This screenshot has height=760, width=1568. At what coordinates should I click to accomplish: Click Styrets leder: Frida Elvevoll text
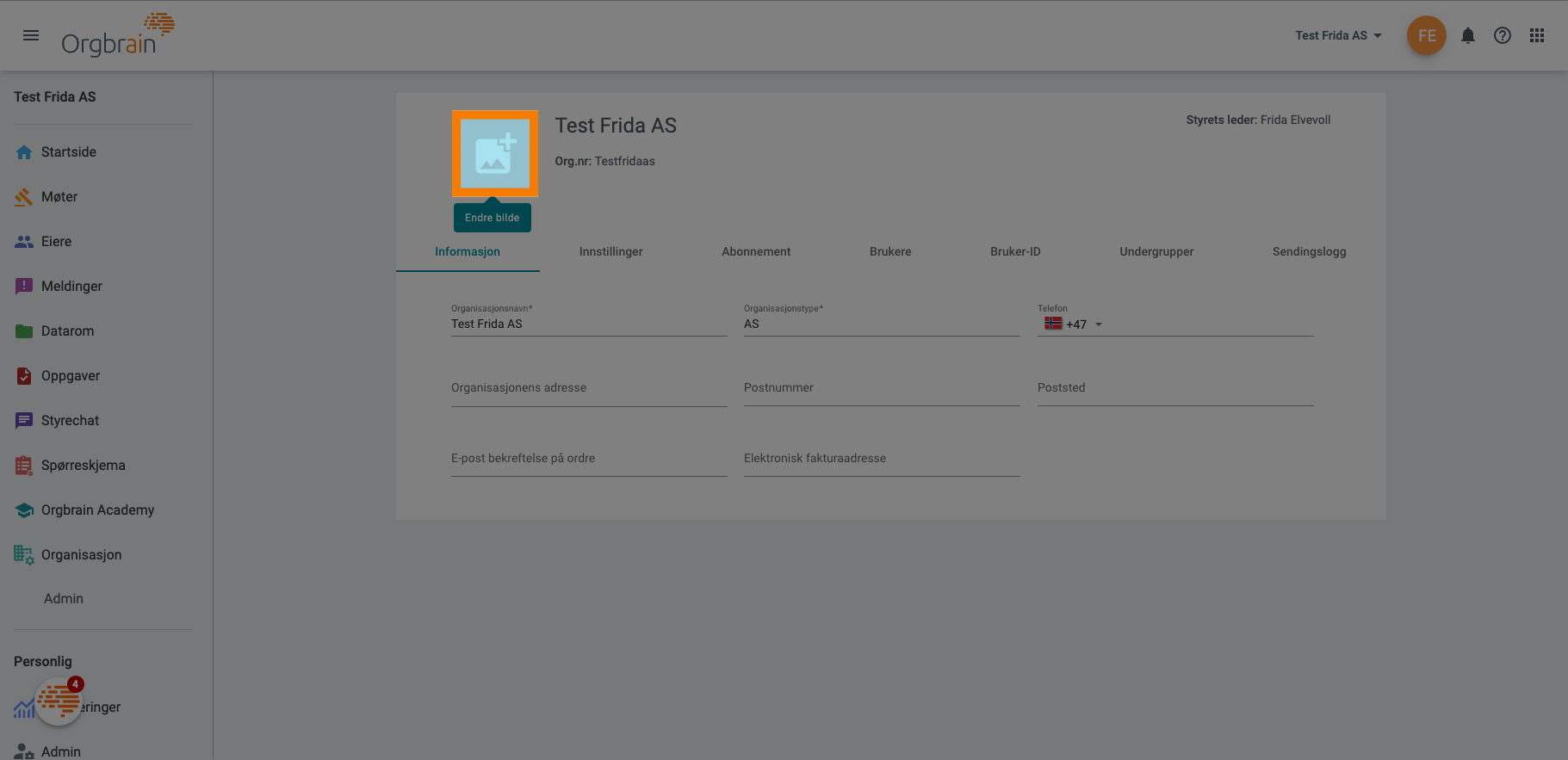(1258, 120)
